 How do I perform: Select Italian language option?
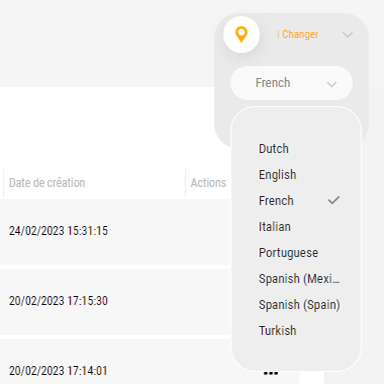(275, 227)
